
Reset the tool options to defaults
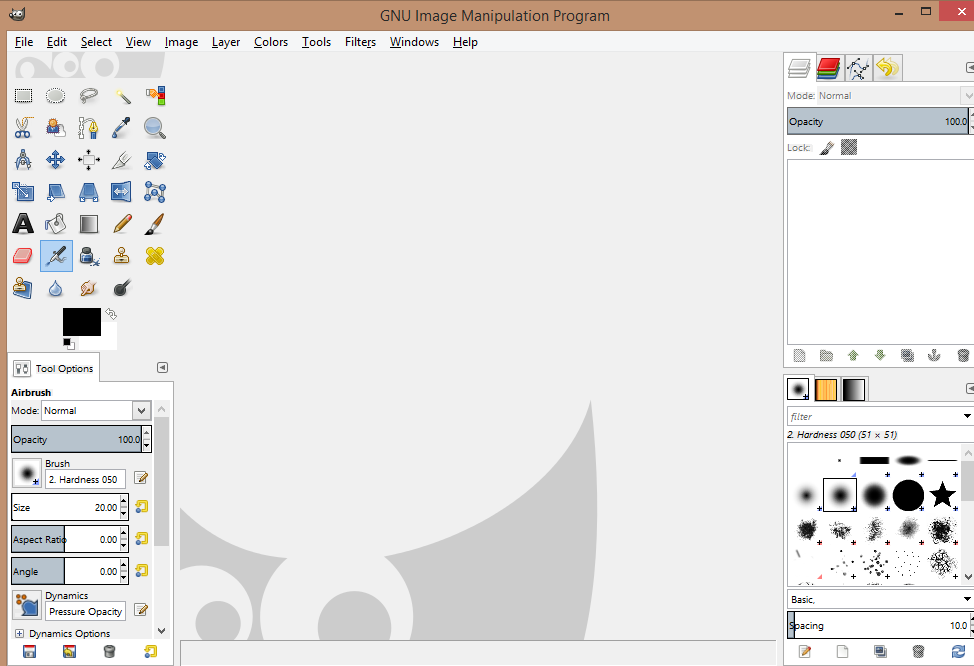(151, 650)
